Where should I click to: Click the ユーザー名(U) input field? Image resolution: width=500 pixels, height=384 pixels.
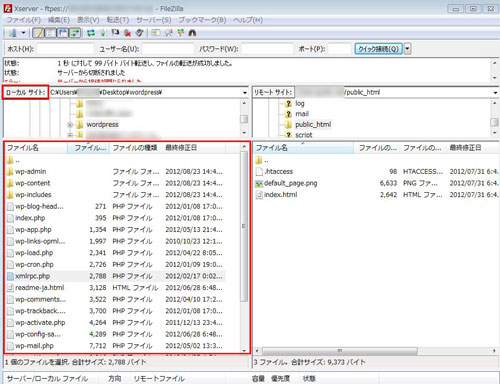tap(168, 49)
